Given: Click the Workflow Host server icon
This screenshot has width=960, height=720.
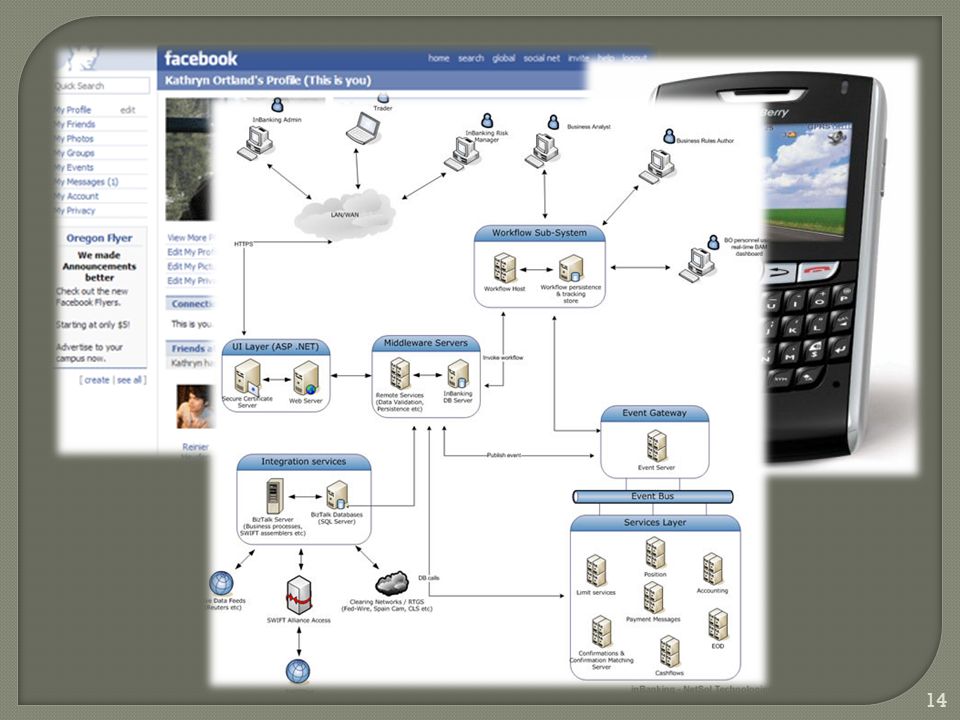Looking at the screenshot, I should pyautogui.click(x=505, y=268).
